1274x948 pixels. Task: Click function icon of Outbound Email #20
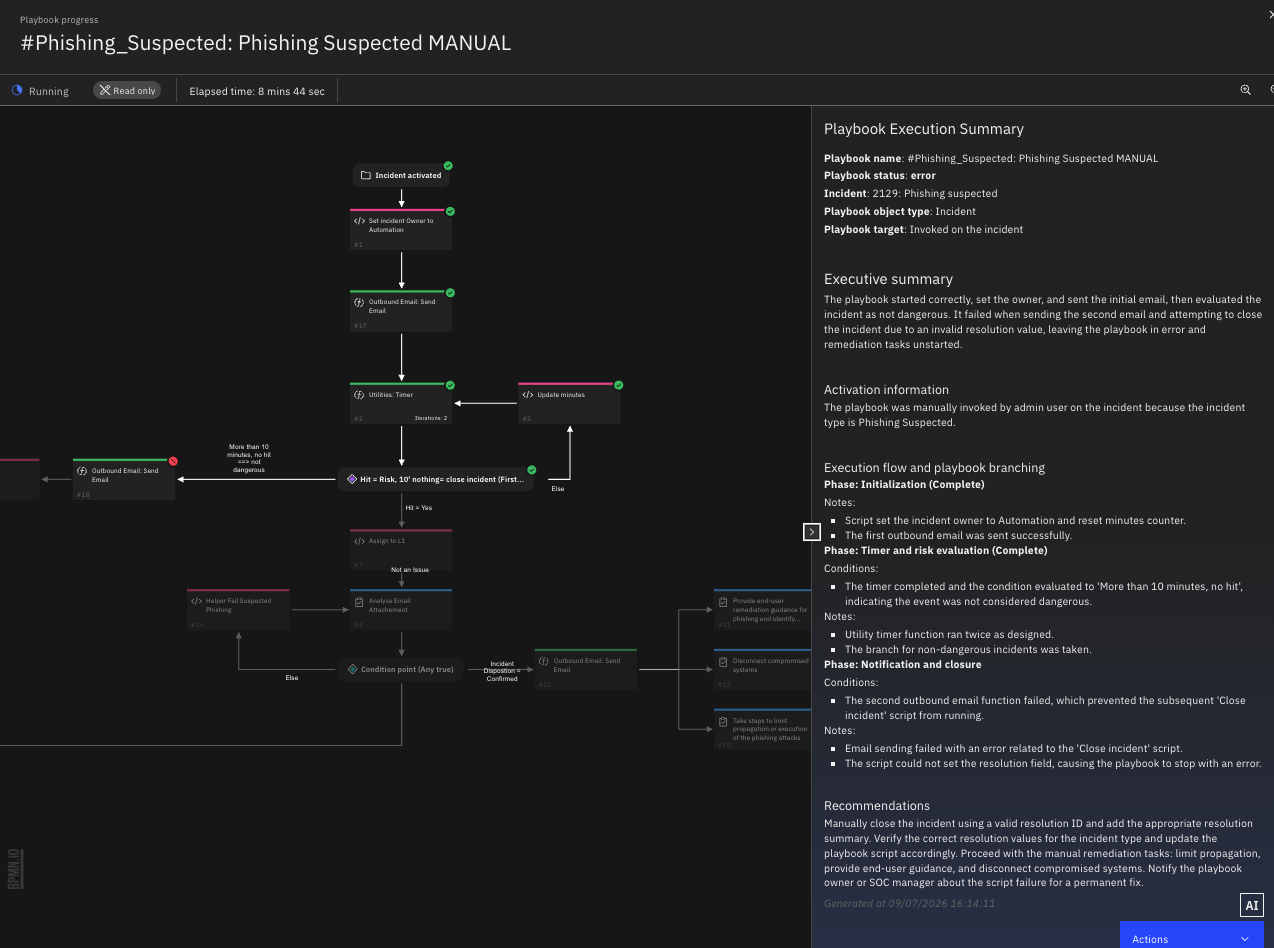pyautogui.click(x=543, y=661)
